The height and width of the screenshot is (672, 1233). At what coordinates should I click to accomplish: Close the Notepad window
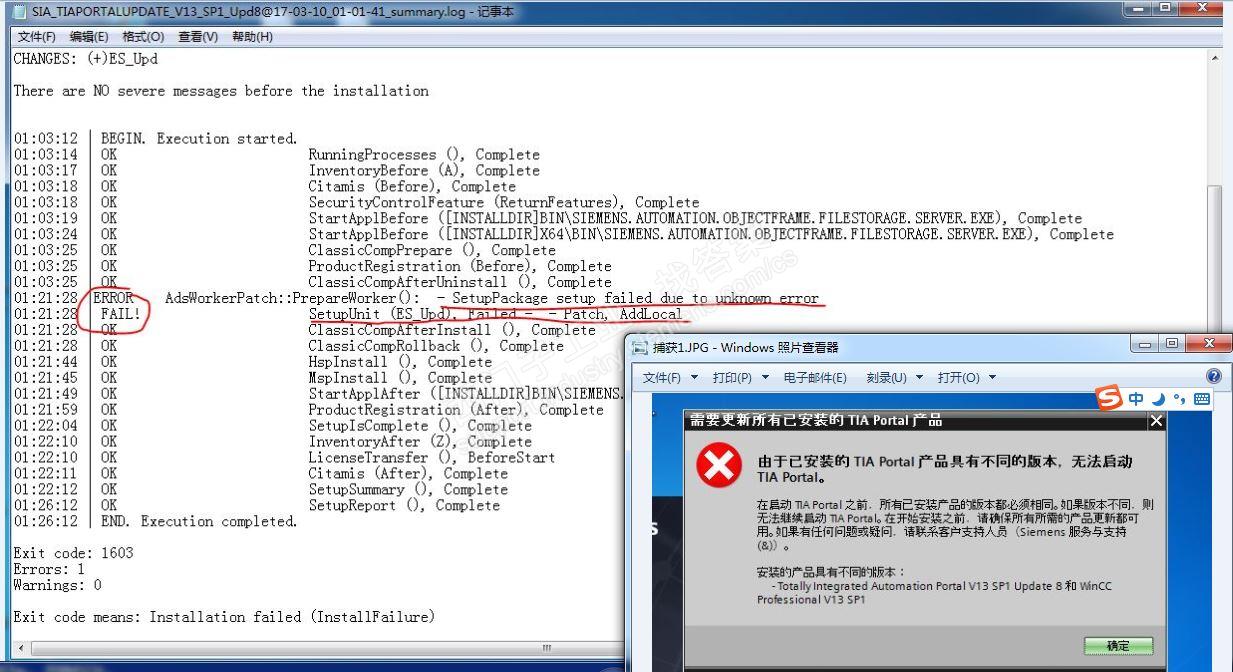point(1200,8)
